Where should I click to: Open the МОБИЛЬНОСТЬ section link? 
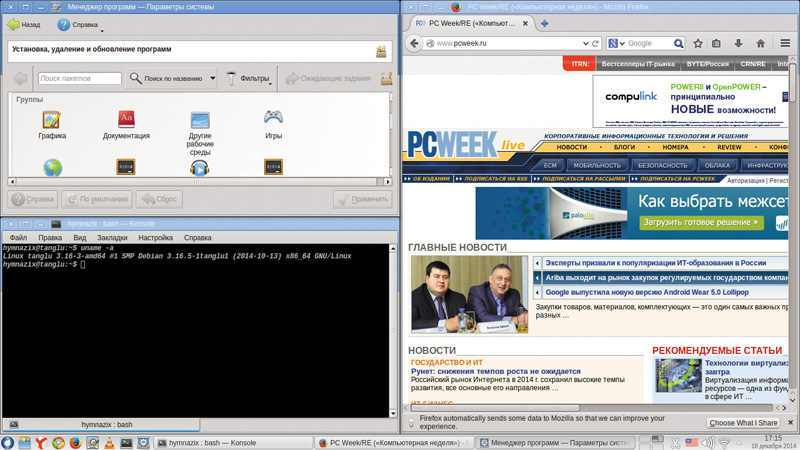(597, 165)
